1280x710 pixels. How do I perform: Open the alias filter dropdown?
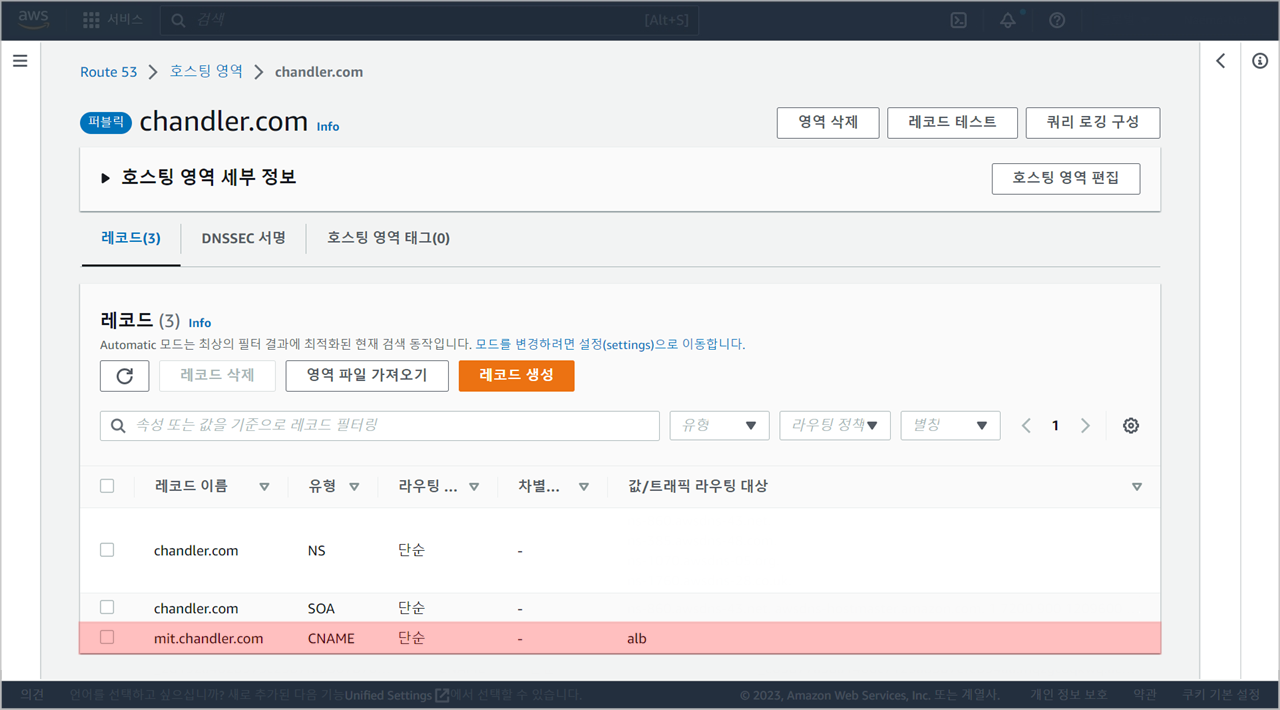[x=950, y=425]
